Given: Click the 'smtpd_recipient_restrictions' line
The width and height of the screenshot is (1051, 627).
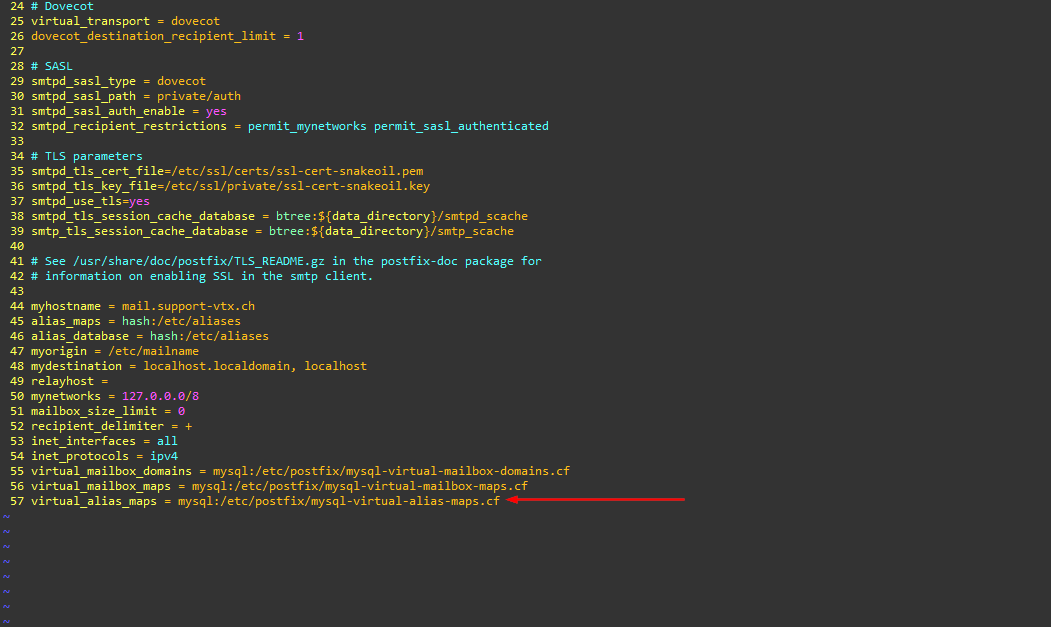Looking at the screenshot, I should pyautogui.click(x=290, y=126).
